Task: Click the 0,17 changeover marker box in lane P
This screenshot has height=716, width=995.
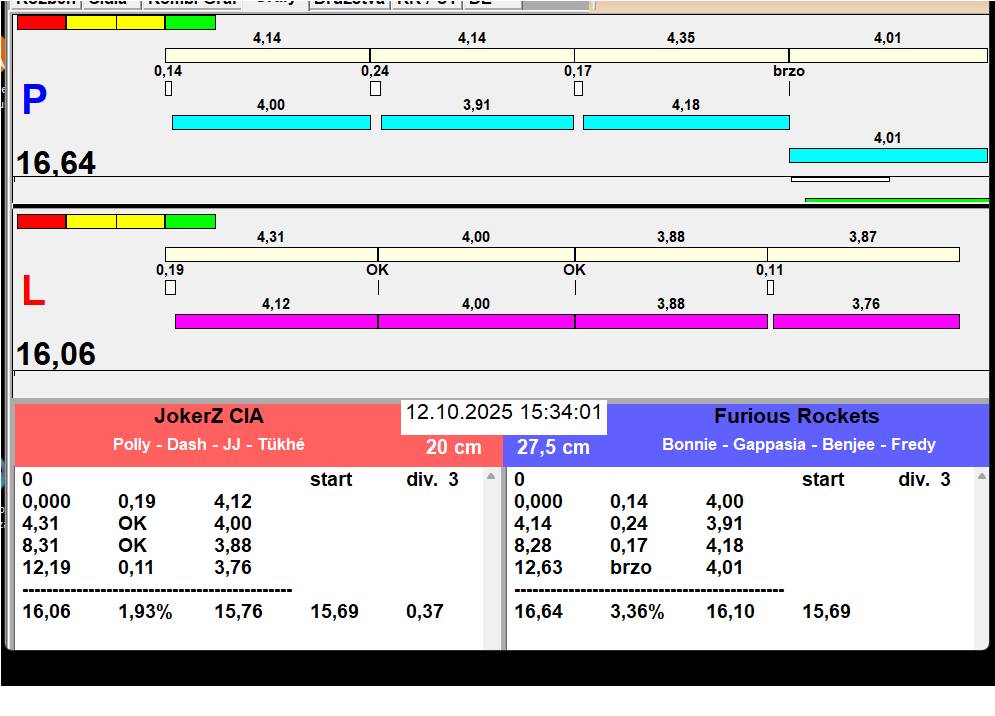Action: pyautogui.click(x=578, y=89)
